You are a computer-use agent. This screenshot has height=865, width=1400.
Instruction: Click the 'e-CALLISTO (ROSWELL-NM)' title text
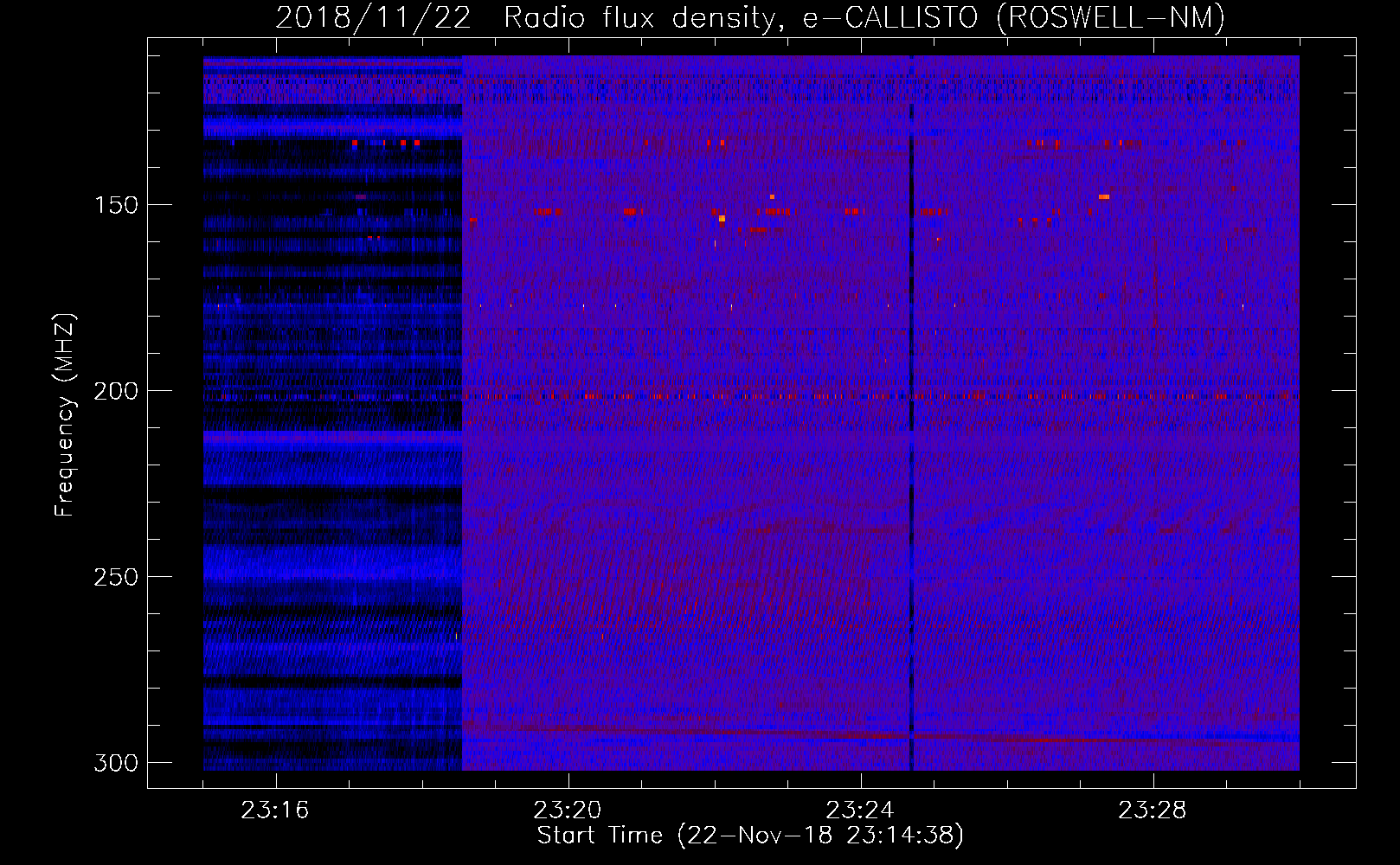coord(1014,18)
